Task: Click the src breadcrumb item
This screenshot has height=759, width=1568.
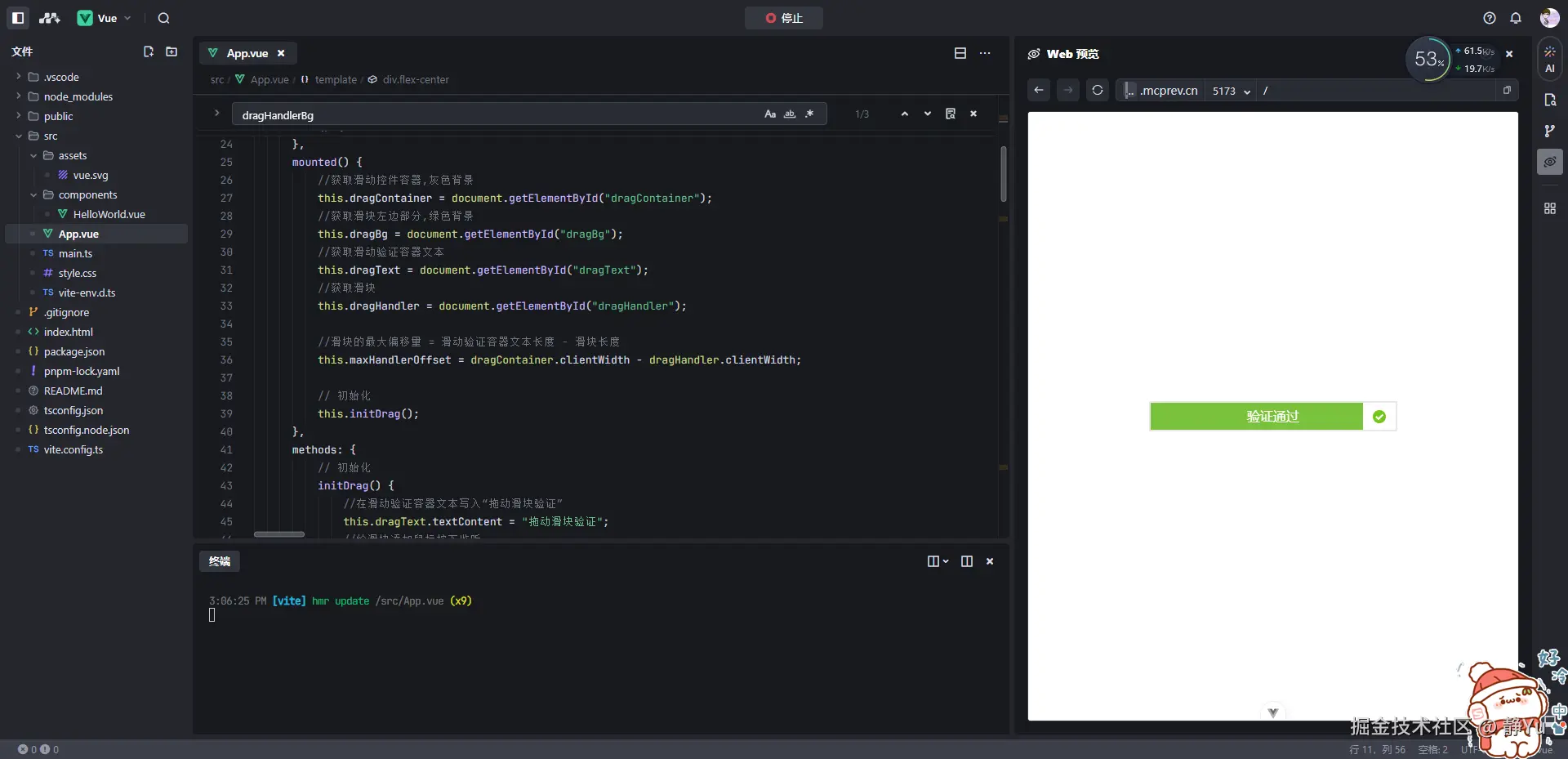Action: click(x=217, y=79)
